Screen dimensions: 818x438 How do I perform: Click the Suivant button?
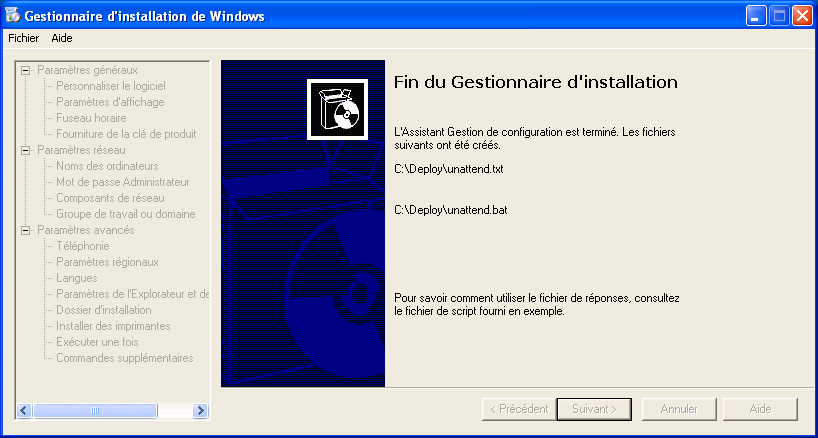point(594,409)
